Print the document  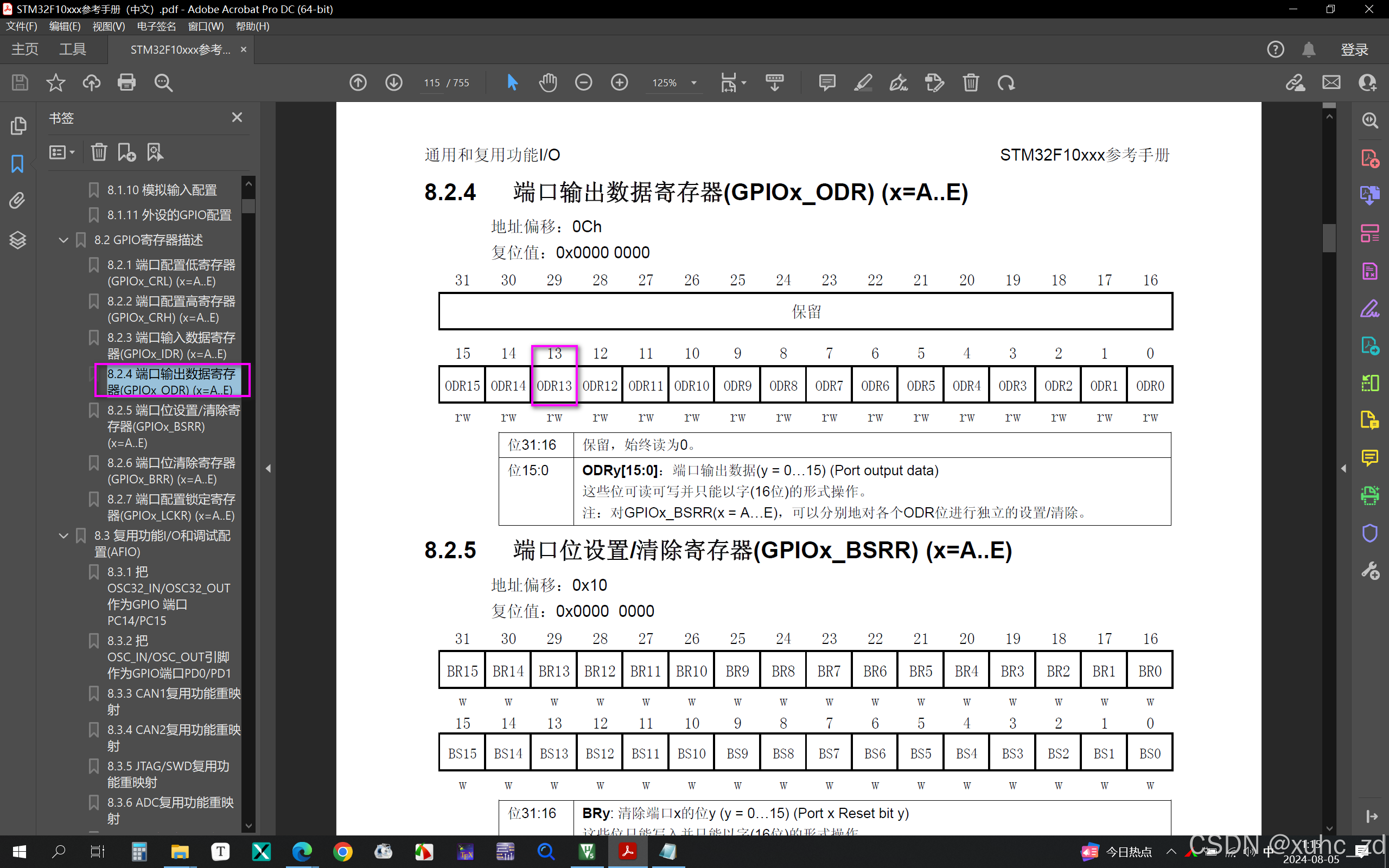[127, 82]
